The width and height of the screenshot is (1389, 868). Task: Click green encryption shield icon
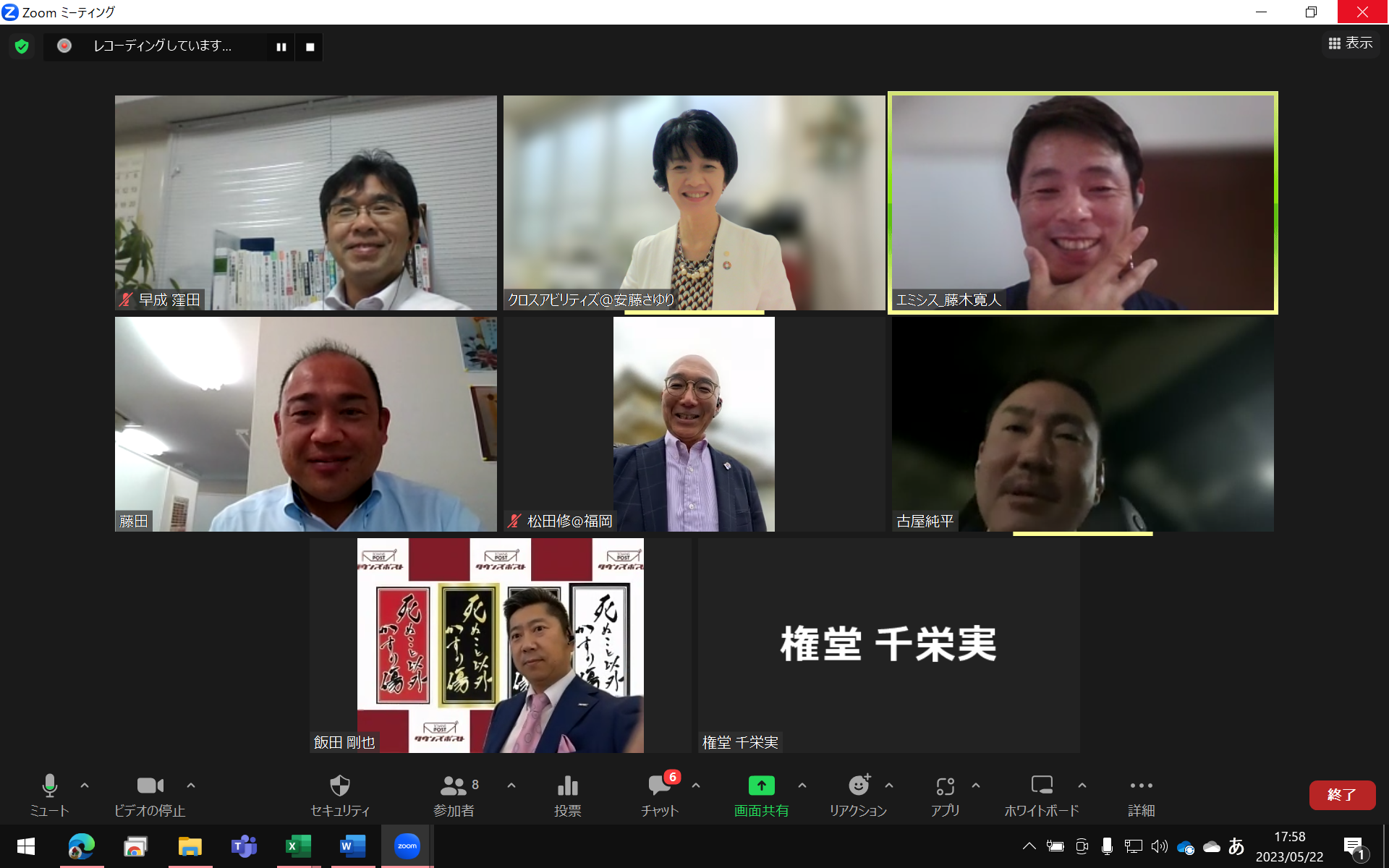[x=22, y=46]
